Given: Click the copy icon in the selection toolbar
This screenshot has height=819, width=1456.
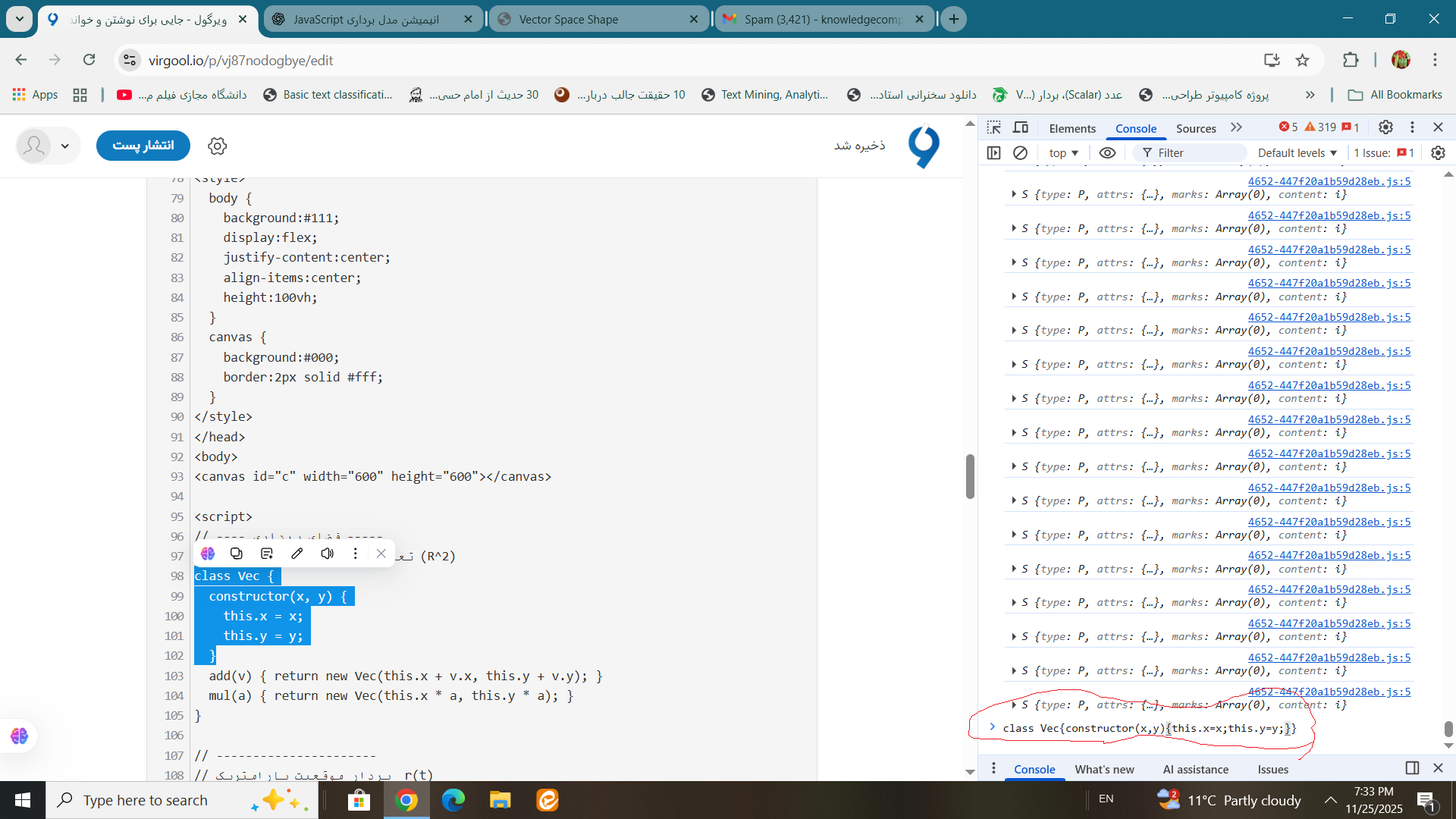Looking at the screenshot, I should (237, 554).
